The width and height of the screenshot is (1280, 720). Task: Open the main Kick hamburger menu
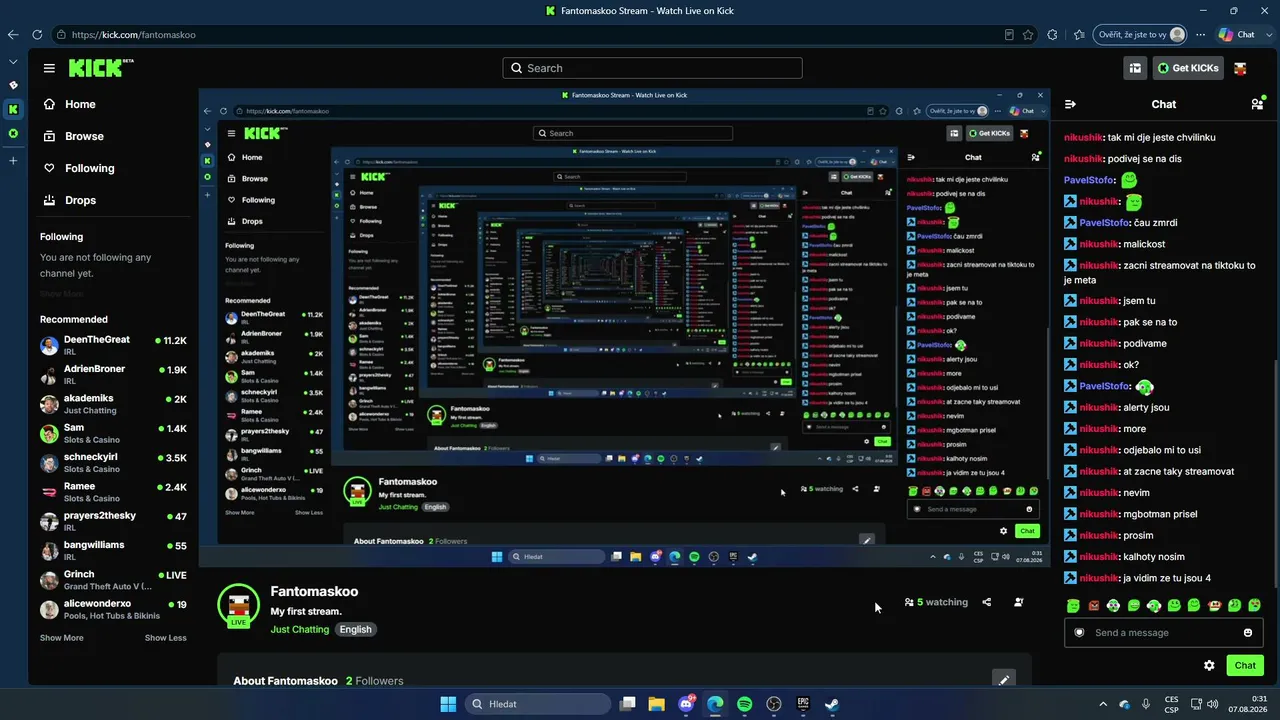point(49,68)
